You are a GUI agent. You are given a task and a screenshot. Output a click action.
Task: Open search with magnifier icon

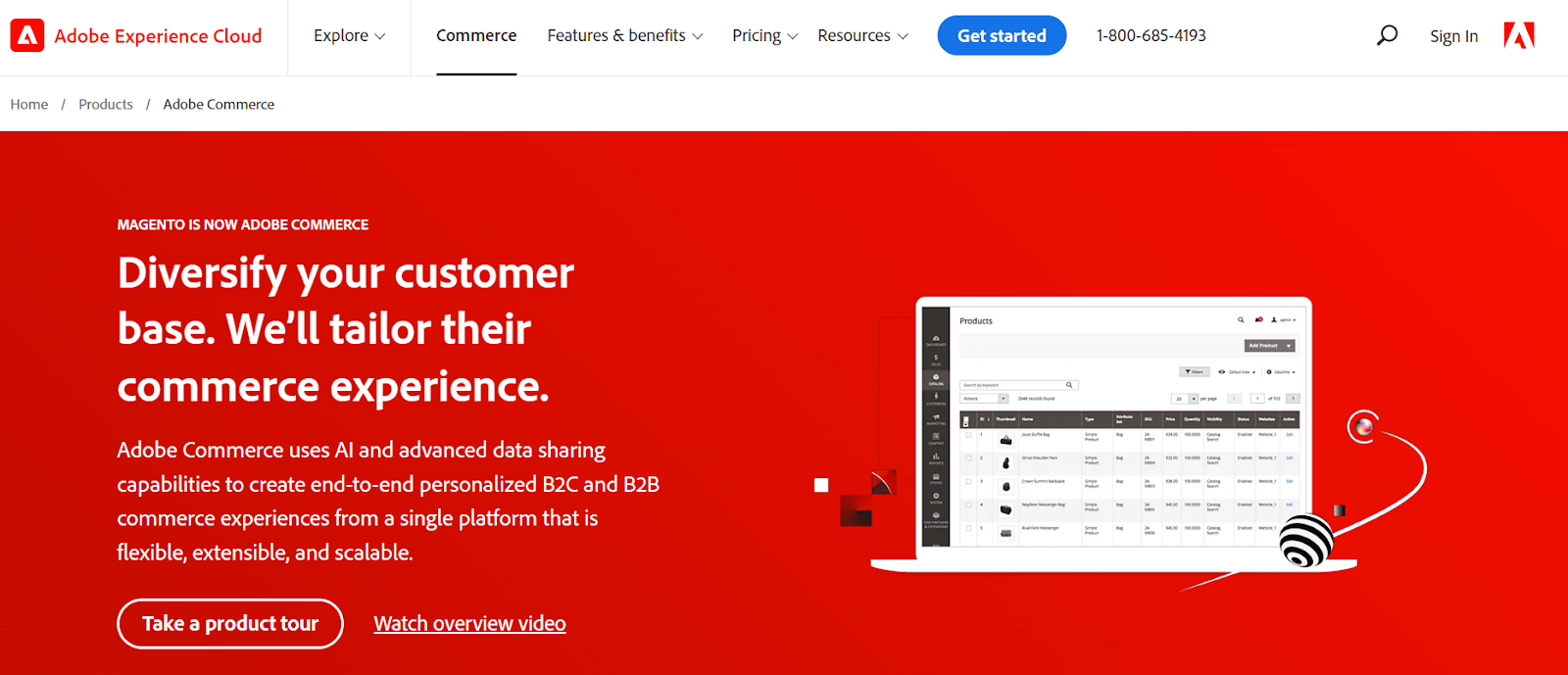pyautogui.click(x=1387, y=36)
